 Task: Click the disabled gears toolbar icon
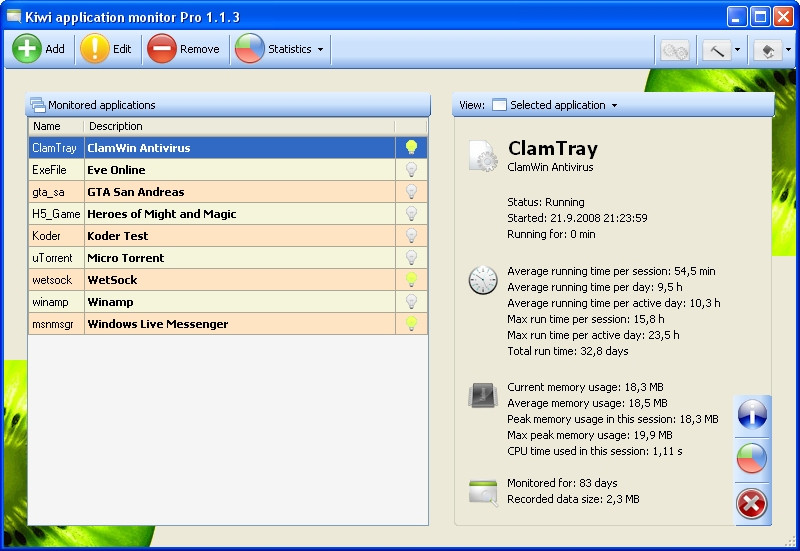[x=675, y=51]
